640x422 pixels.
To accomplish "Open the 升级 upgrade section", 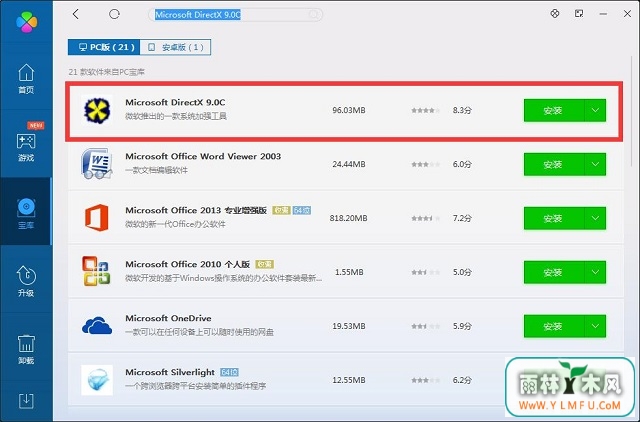I will point(26,281).
